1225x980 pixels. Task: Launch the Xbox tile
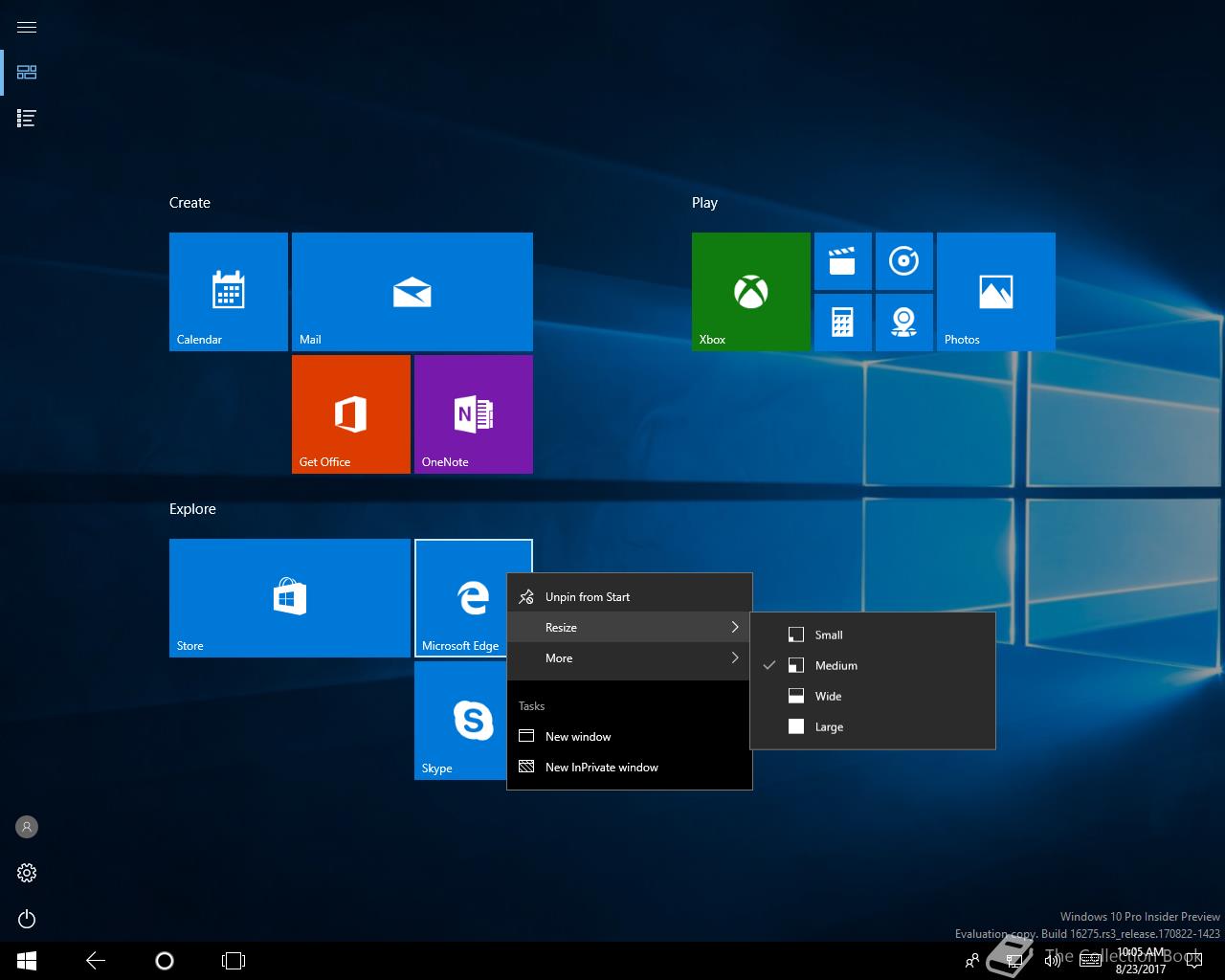tap(751, 292)
